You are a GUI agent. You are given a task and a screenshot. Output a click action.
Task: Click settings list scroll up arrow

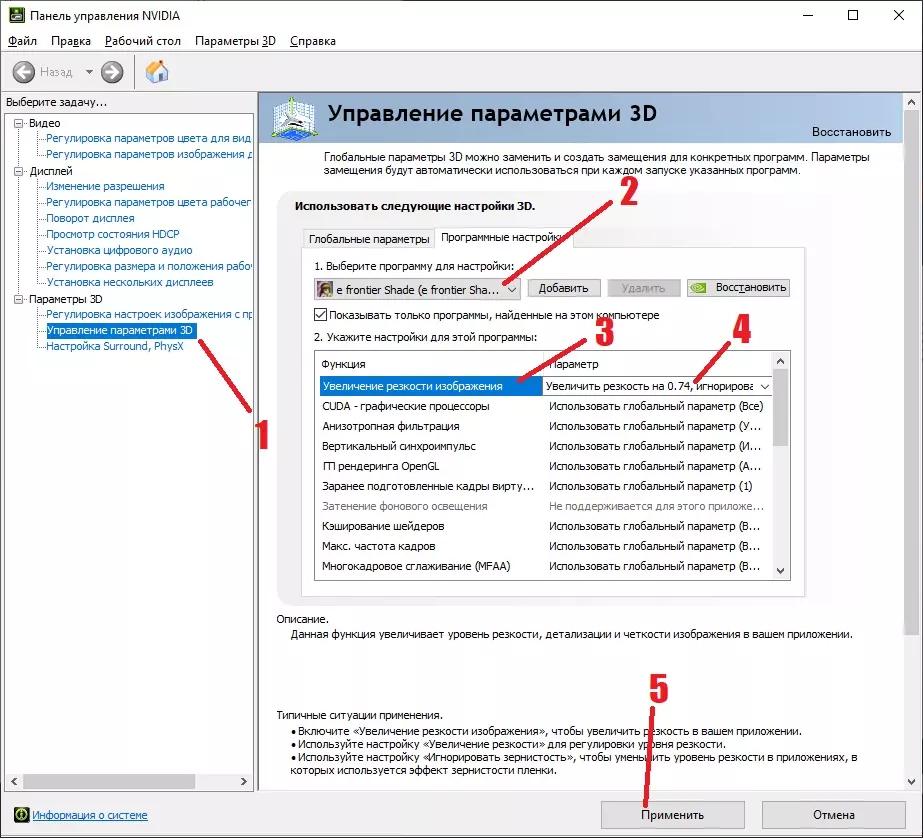pos(781,361)
